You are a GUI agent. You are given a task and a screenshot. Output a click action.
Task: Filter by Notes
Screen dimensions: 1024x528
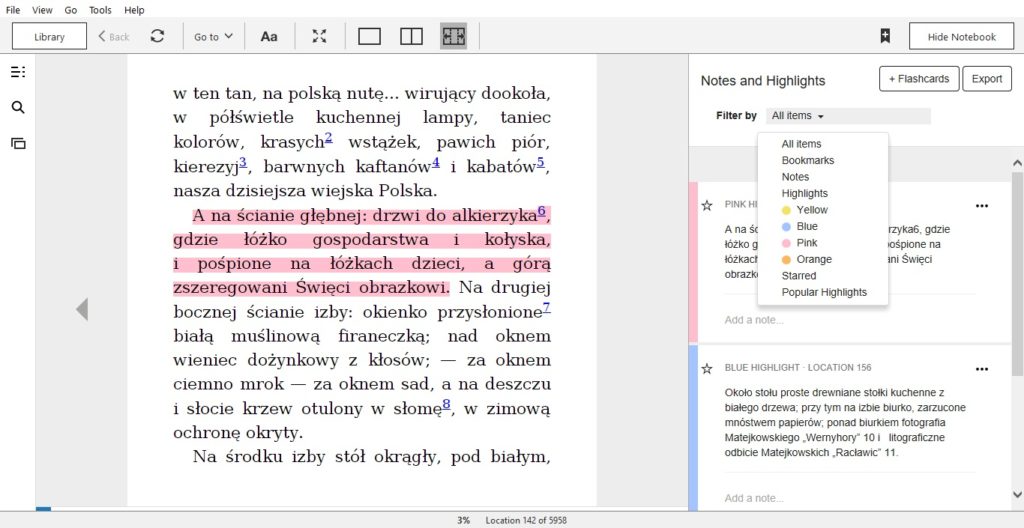tap(795, 176)
